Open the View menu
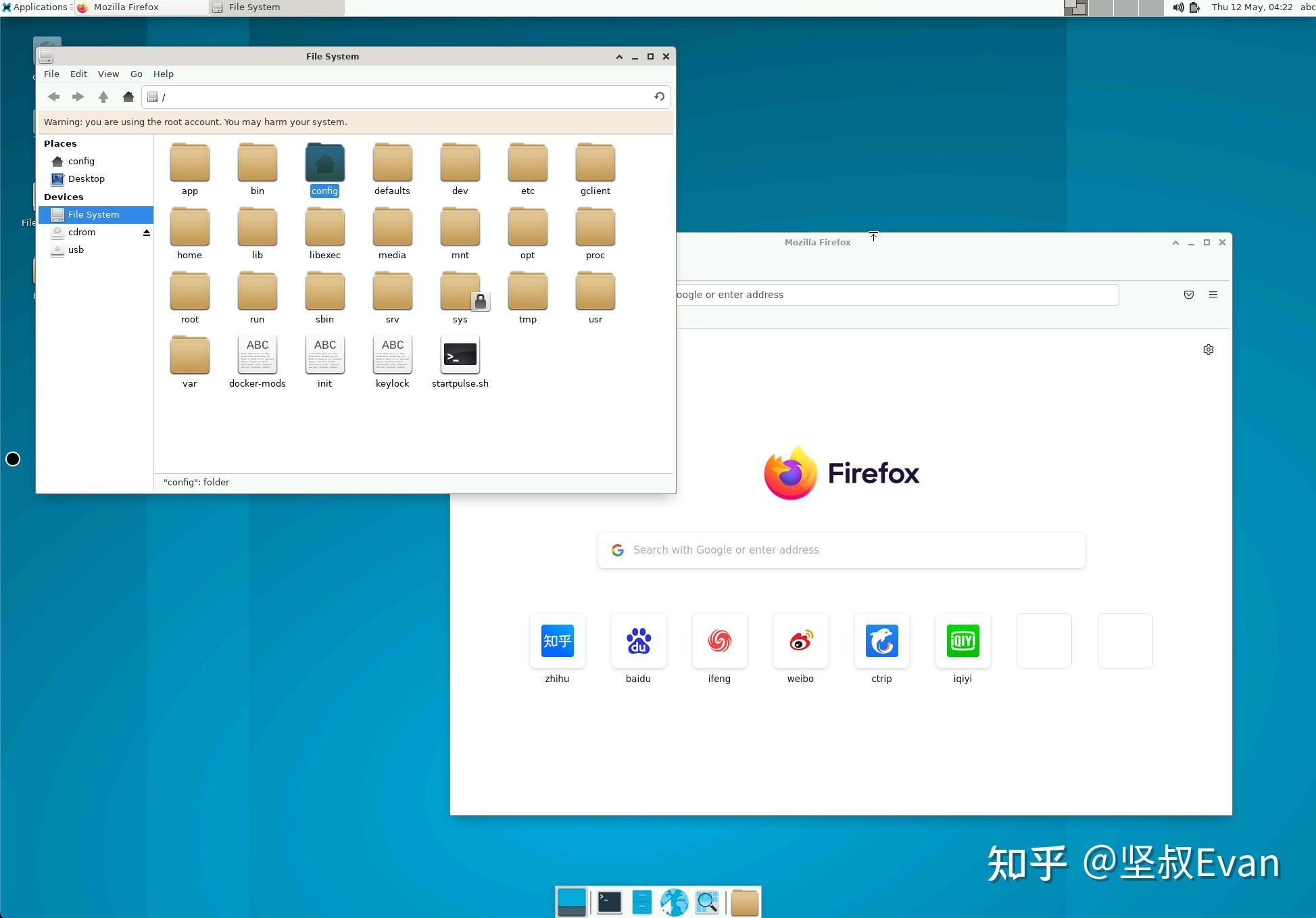Image resolution: width=1316 pixels, height=918 pixels. tap(108, 74)
